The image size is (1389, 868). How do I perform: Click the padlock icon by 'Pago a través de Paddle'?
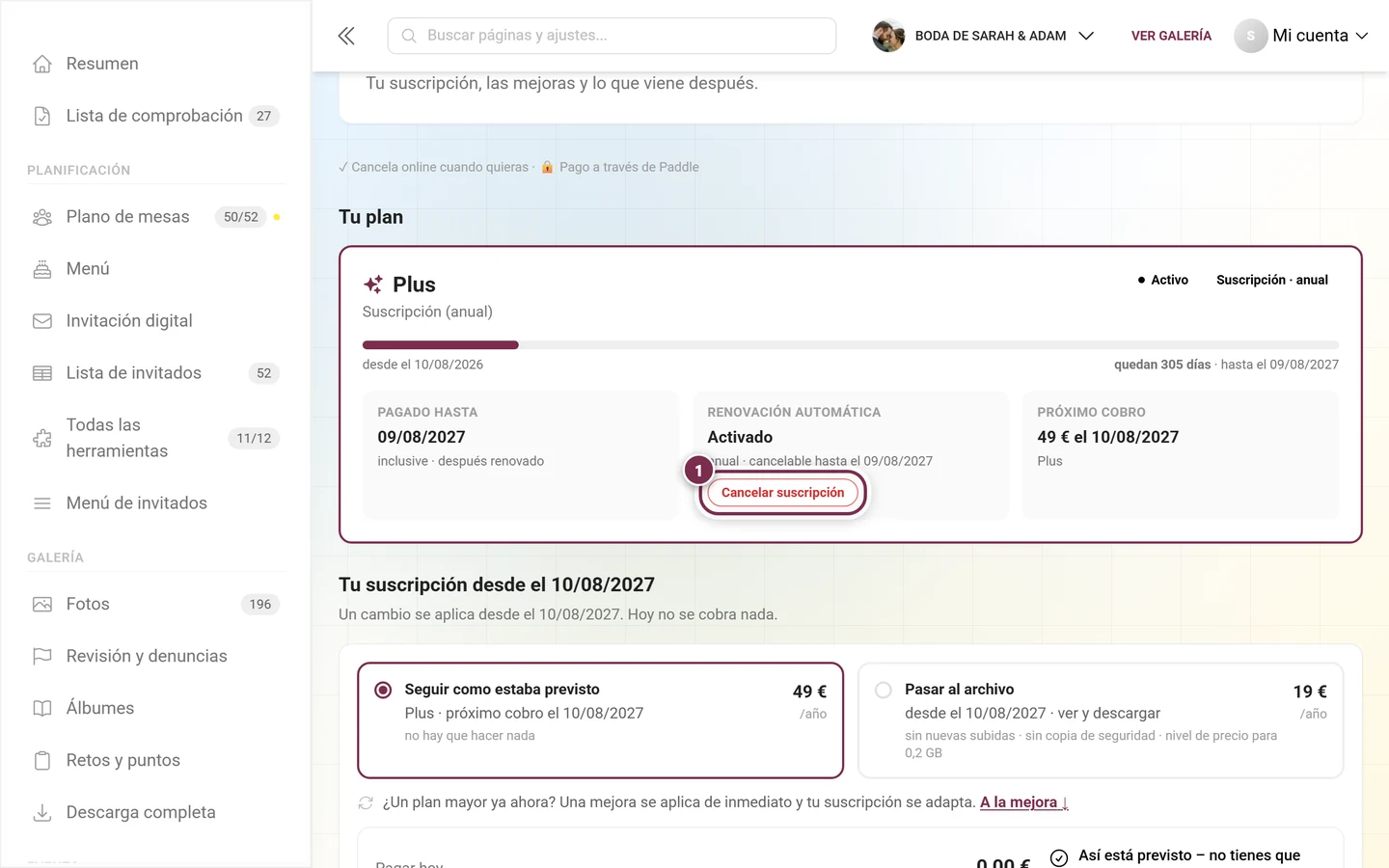pyautogui.click(x=547, y=167)
